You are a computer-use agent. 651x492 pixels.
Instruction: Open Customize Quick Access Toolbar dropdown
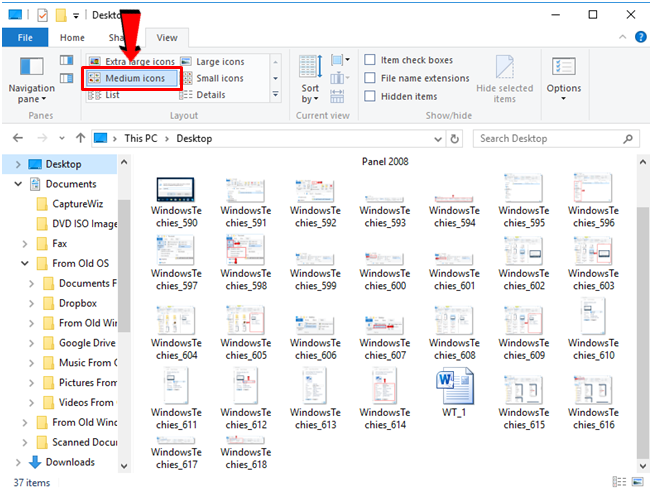pyautogui.click(x=76, y=16)
